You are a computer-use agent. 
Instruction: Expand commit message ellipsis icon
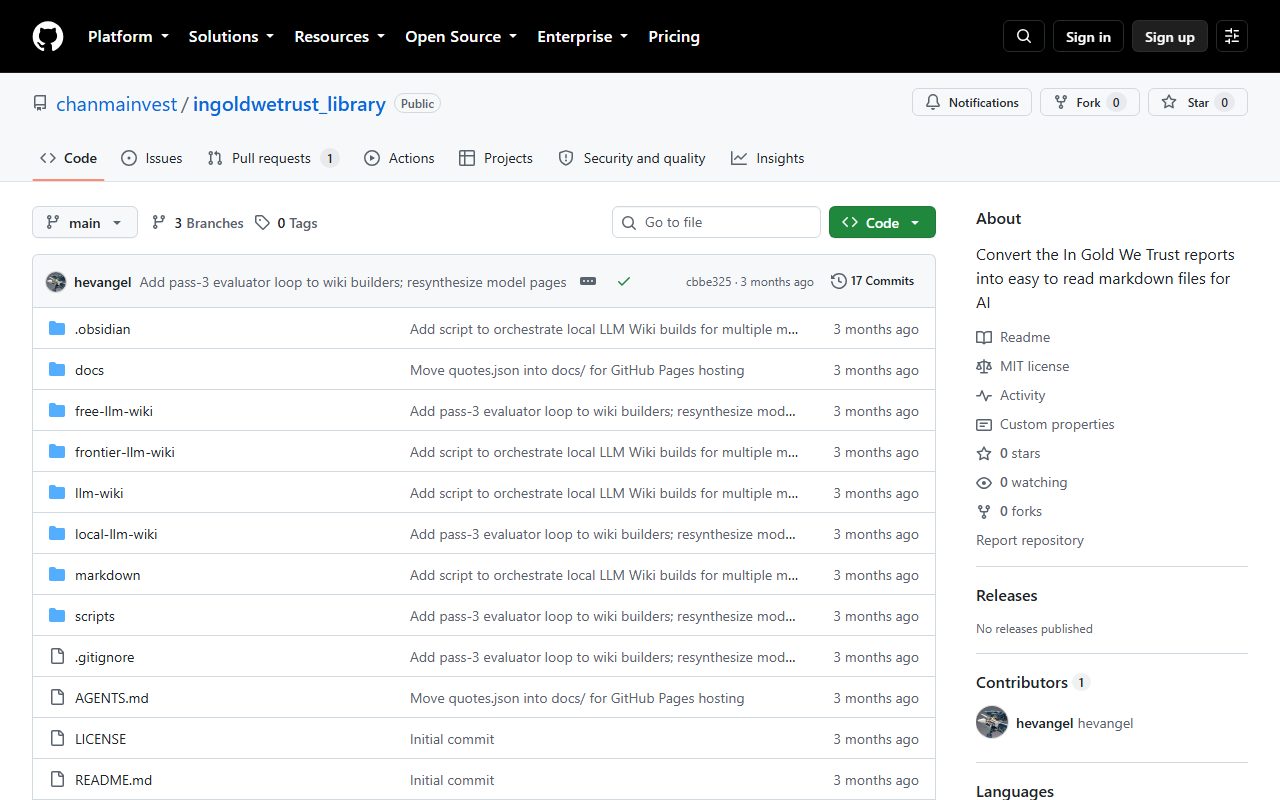pyautogui.click(x=588, y=282)
